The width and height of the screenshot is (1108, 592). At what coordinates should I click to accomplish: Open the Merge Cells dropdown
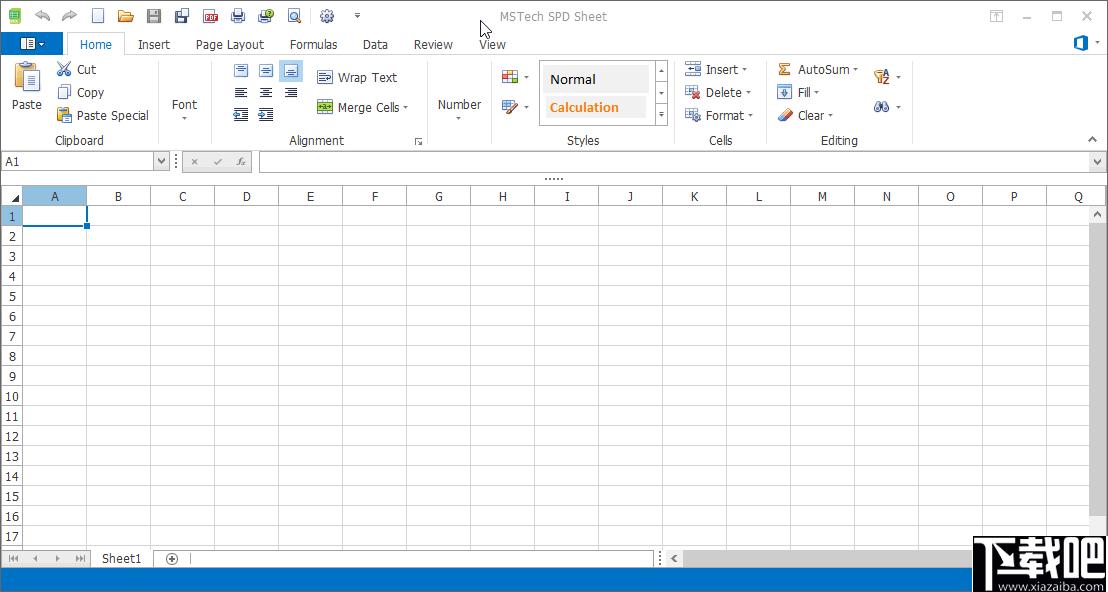click(363, 107)
